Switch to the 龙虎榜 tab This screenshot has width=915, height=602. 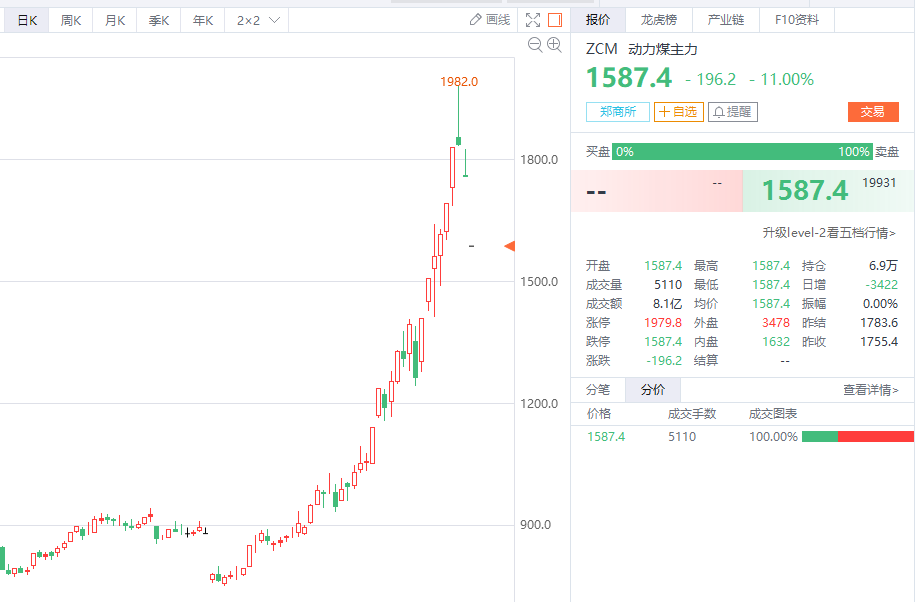658,20
